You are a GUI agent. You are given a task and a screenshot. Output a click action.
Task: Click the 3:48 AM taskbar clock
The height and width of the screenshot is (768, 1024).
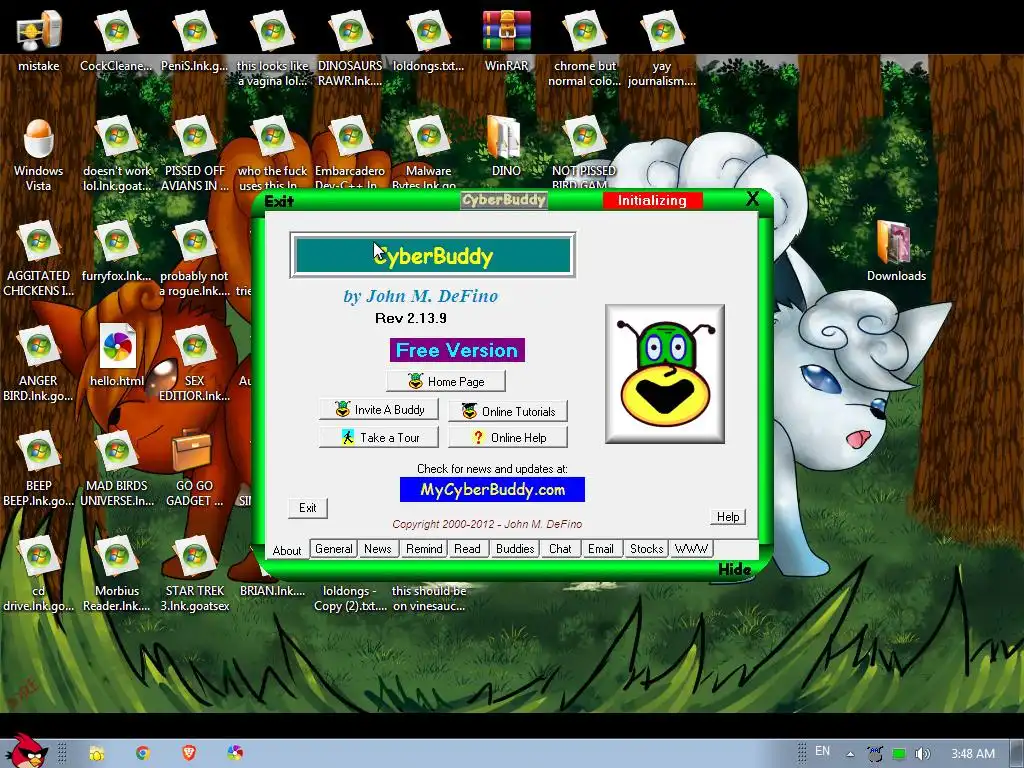(x=973, y=754)
